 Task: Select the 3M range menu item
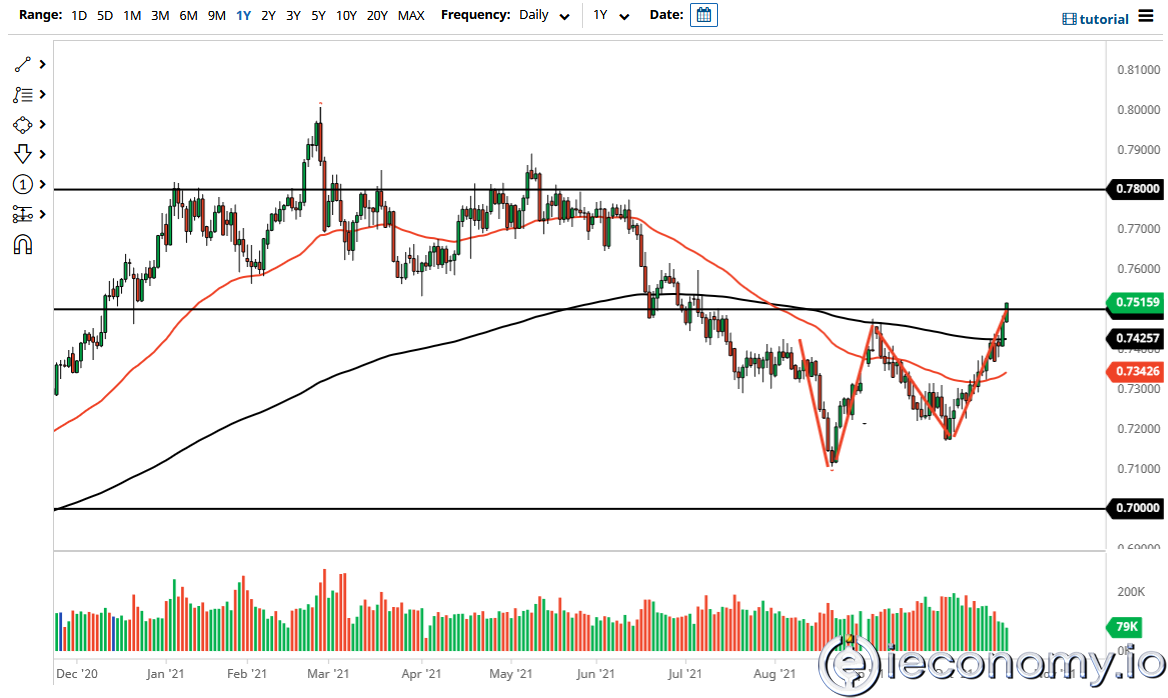[160, 15]
